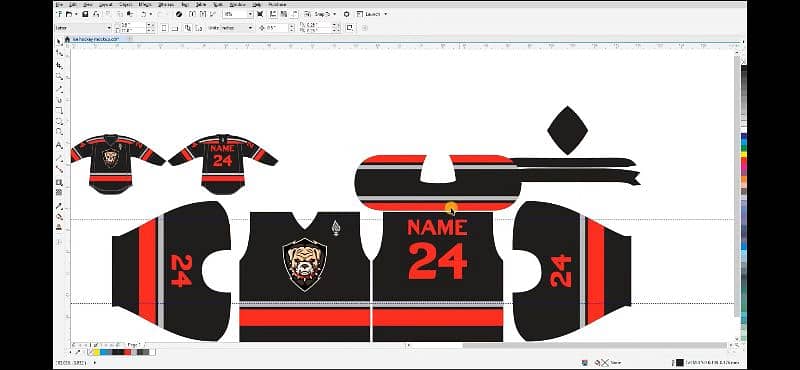Open the Welcome screen home icon
800x370 pixels.
[x=67, y=39]
